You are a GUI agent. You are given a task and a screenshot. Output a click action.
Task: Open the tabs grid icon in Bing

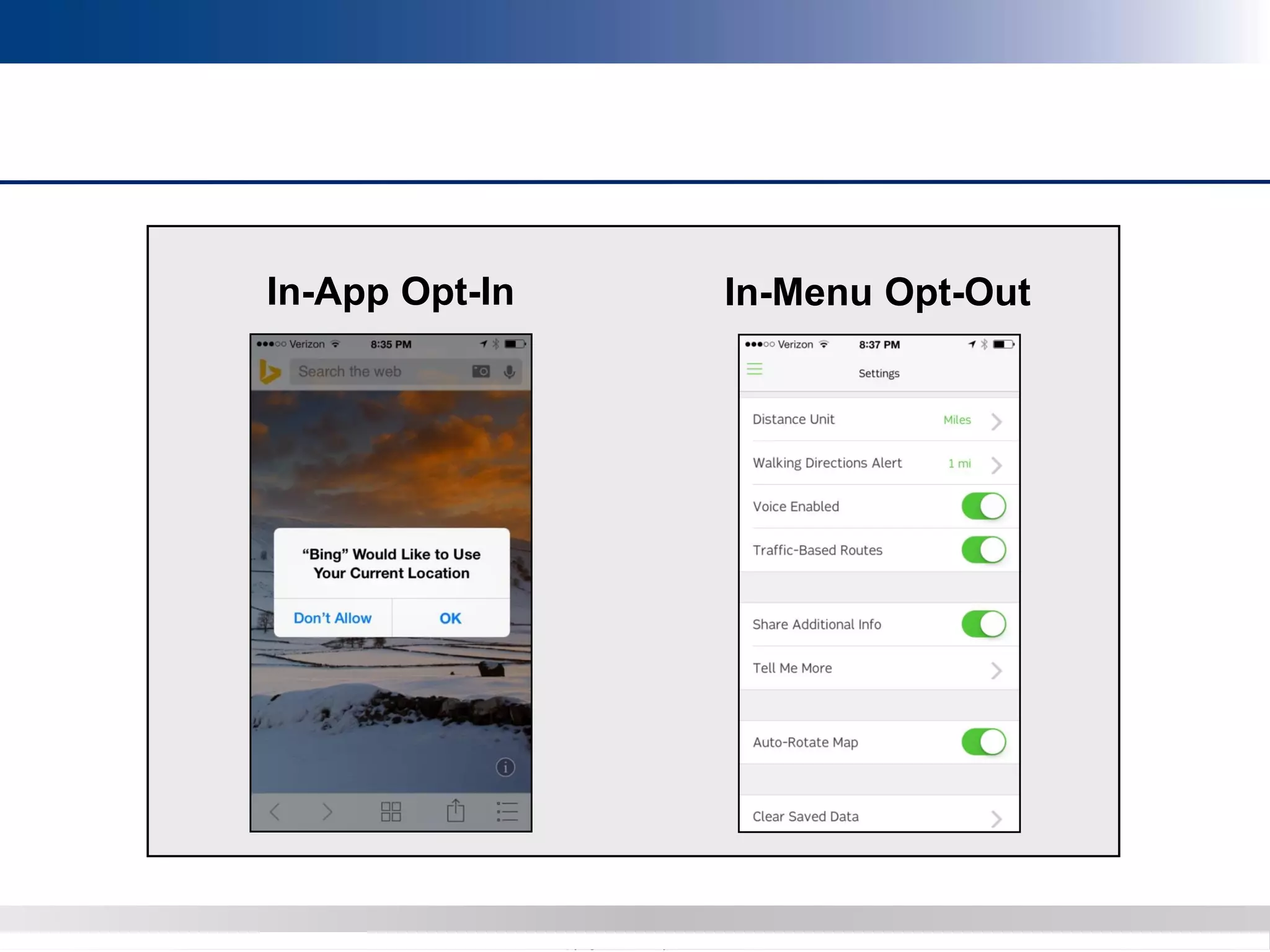click(391, 811)
